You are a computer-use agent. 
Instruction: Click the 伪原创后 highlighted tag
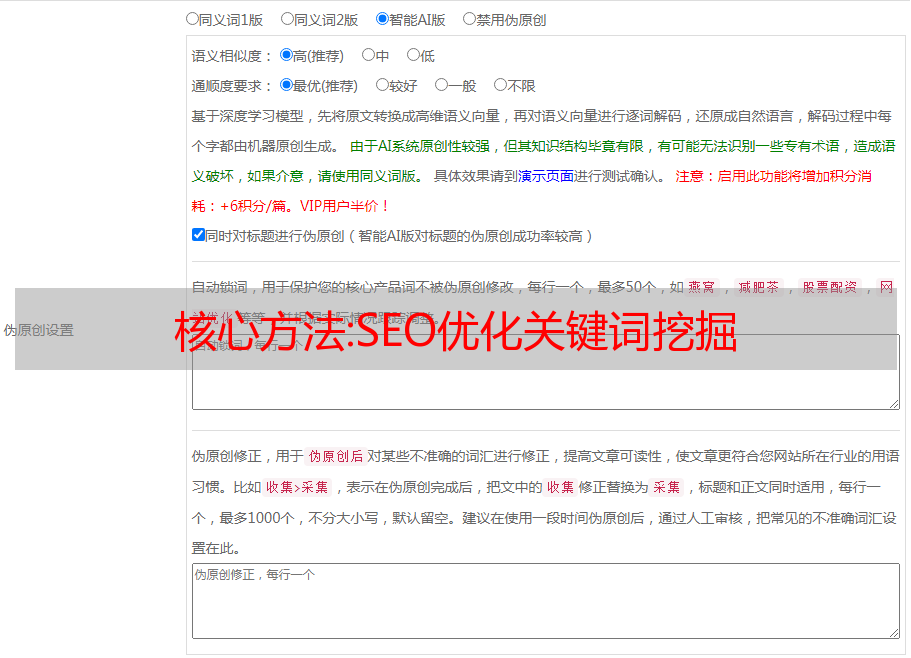coord(336,456)
